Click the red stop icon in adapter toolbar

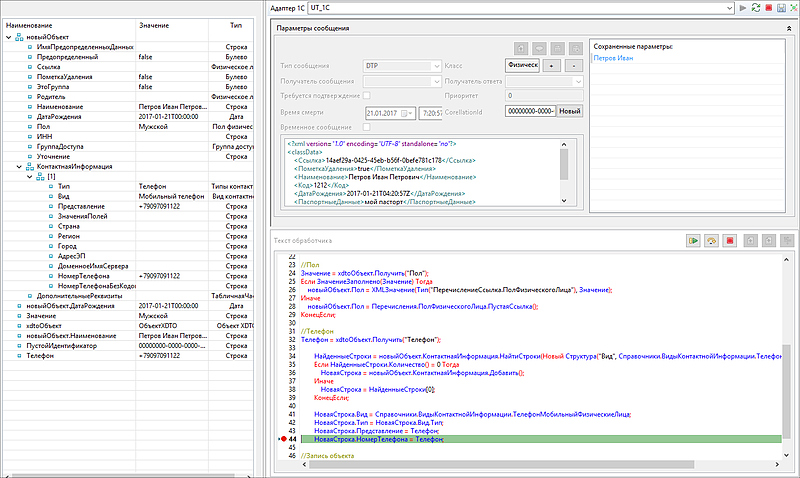767,8
